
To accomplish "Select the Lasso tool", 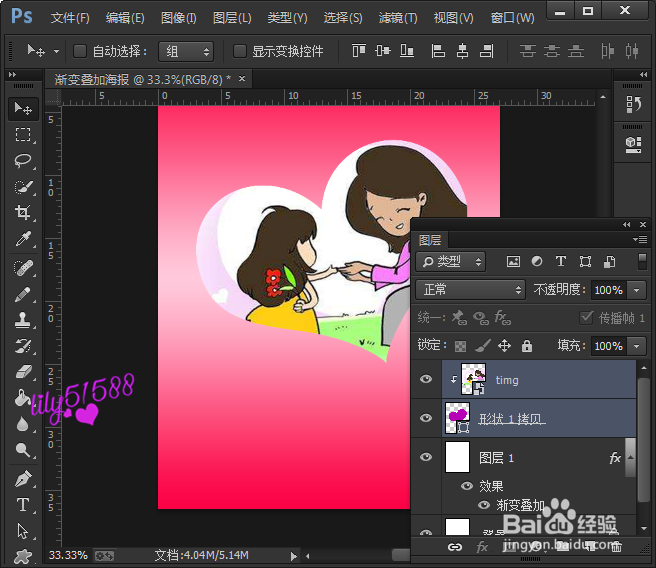I will tap(23, 161).
